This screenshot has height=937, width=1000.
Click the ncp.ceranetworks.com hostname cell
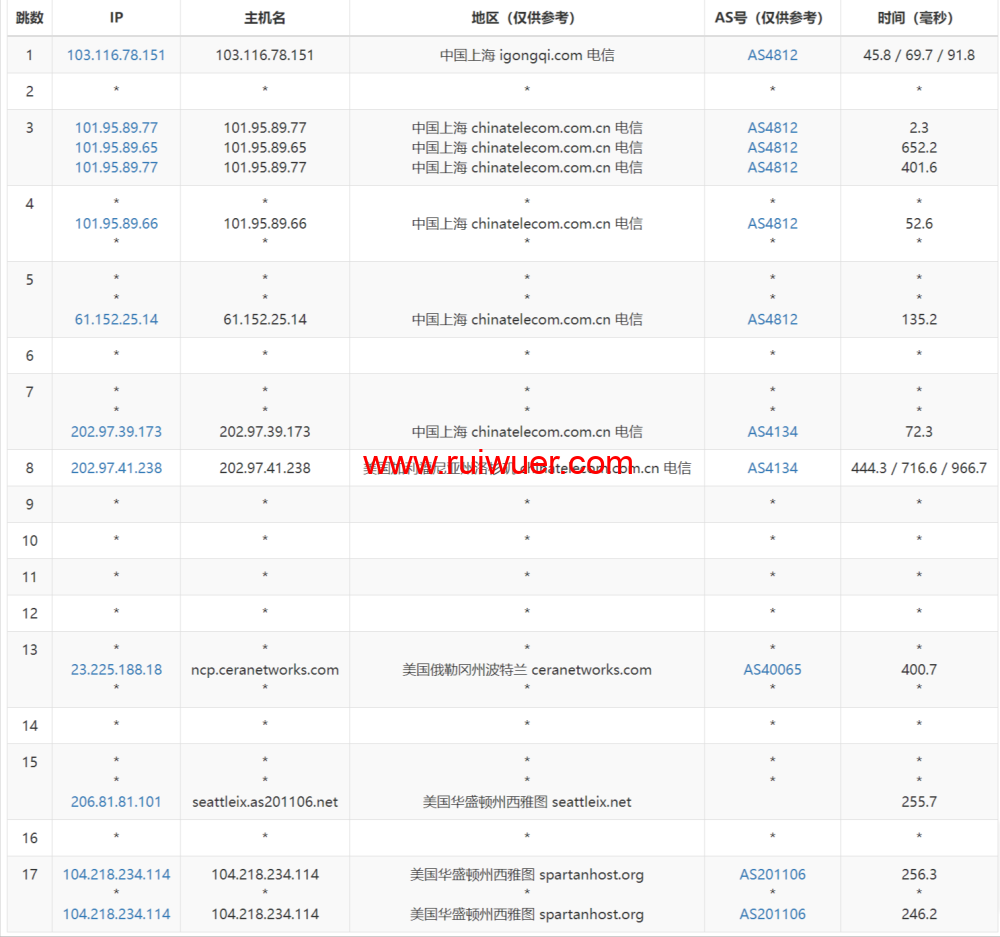[x=264, y=669]
